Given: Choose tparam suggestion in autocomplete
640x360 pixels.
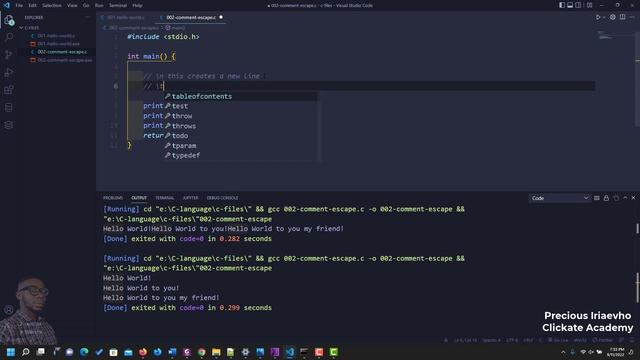Looking at the screenshot, I should (242, 146).
